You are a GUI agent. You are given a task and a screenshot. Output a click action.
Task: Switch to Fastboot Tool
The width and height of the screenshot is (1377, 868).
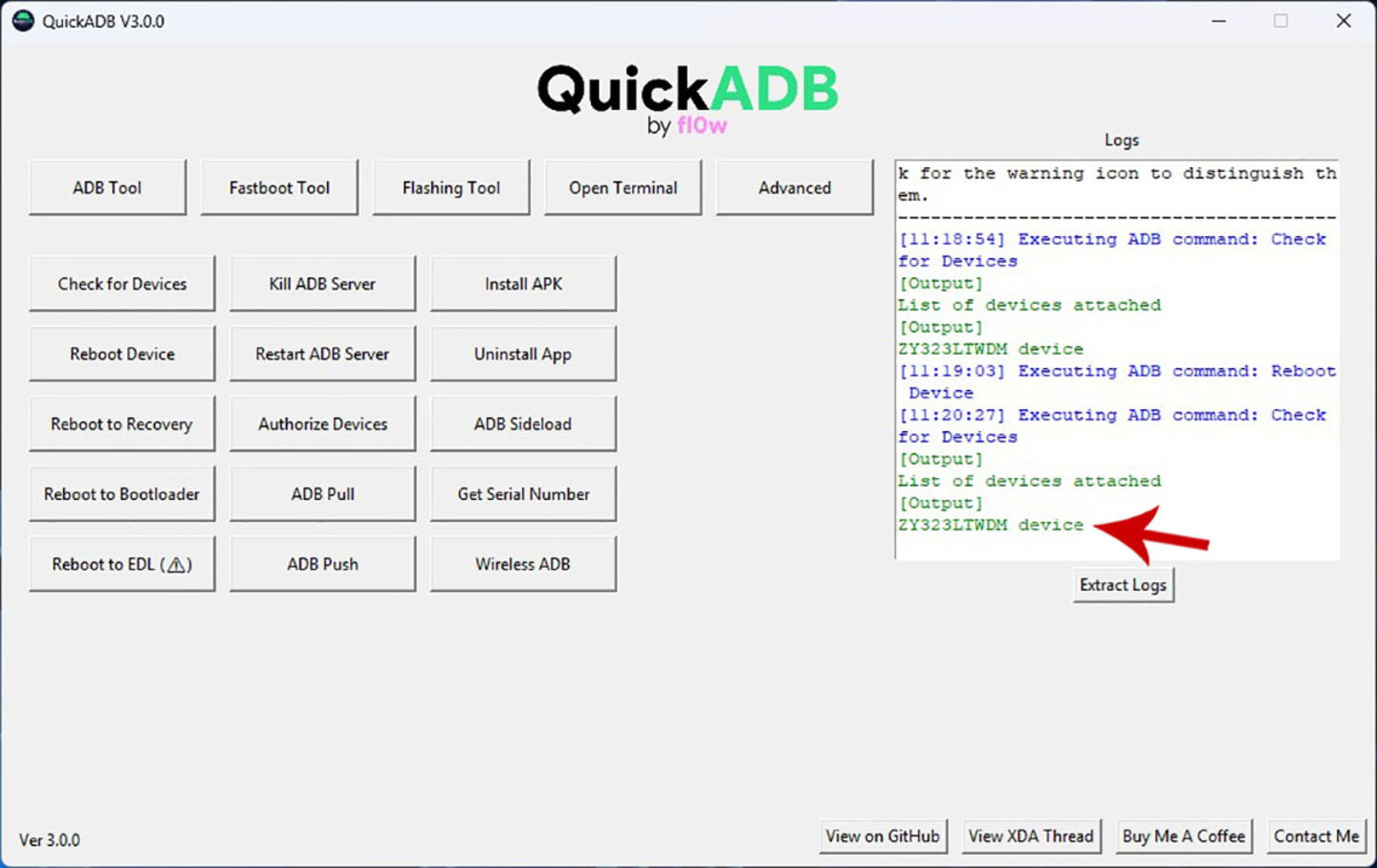click(279, 187)
